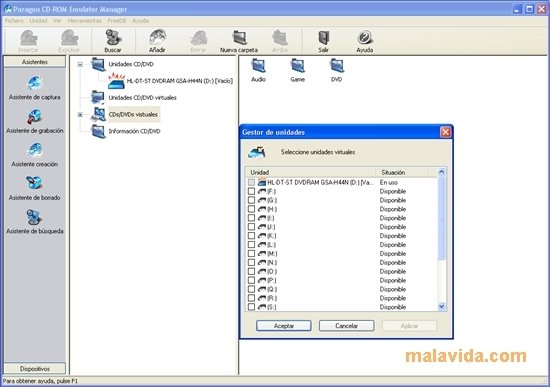Image resolution: width=550 pixels, height=387 pixels.
Task: Collapse the Unidades CD/DVD tree branch
Action: pos(80,64)
